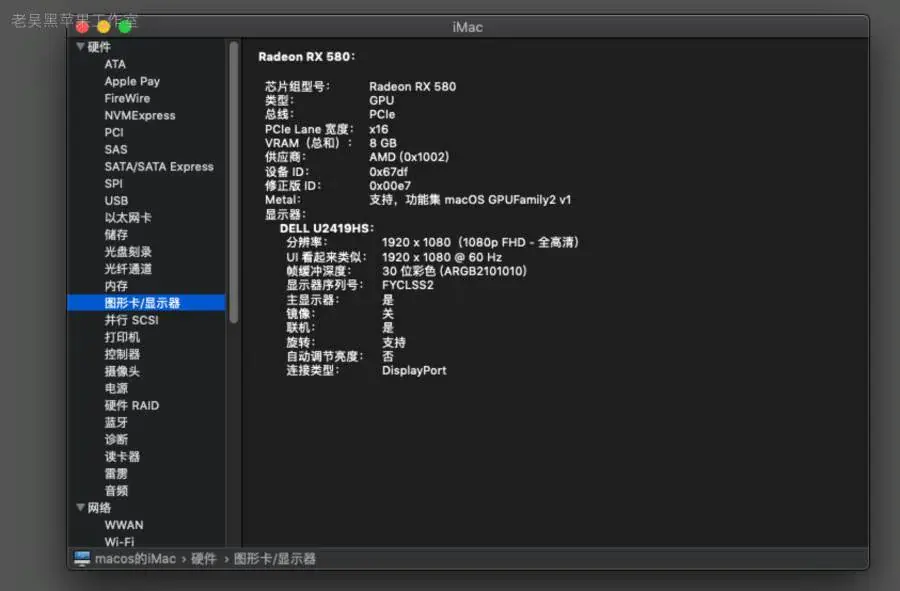Open the 读卡器 sidebar entry
This screenshot has width=900, height=591.
122,457
